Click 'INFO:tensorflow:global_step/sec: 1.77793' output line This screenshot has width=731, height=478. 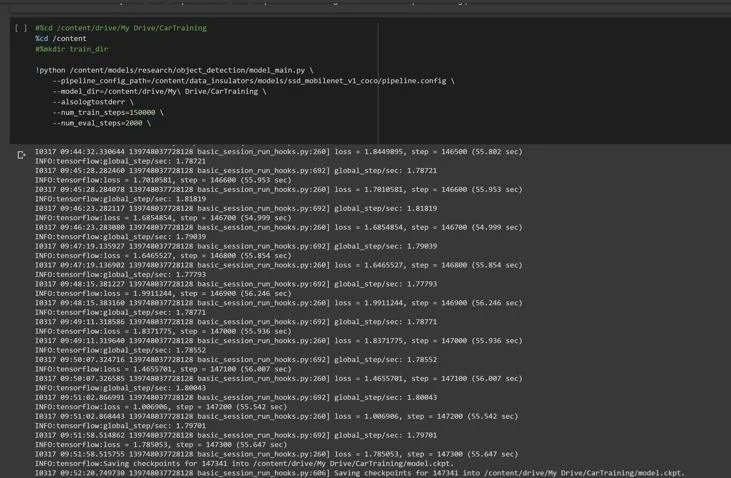click(x=120, y=274)
